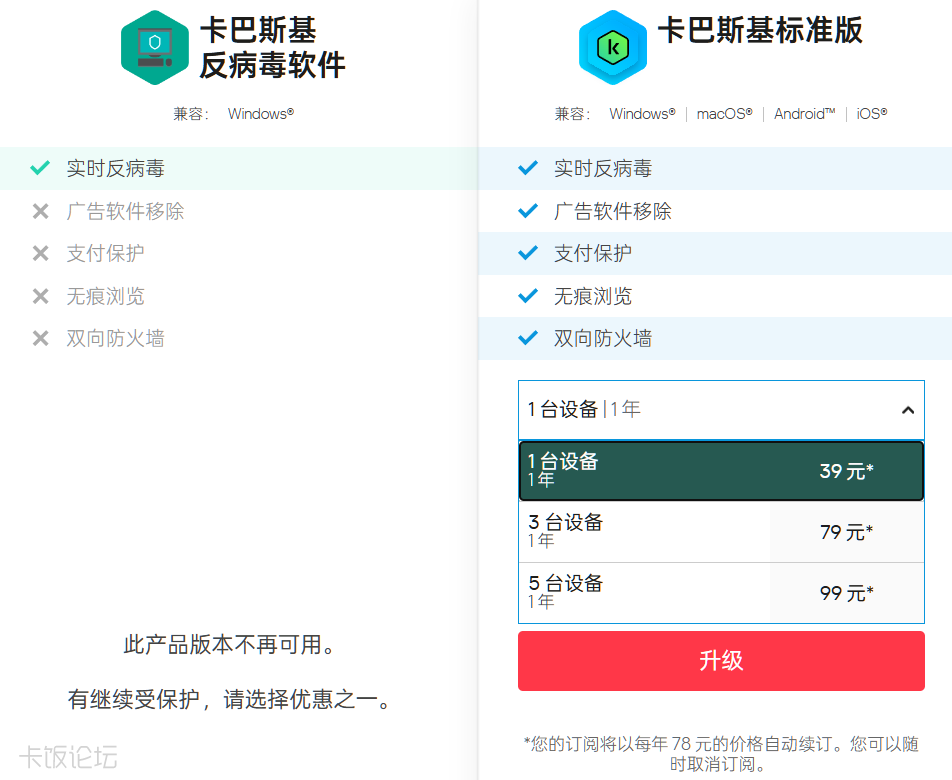Click the grayed 广告软件移除 feature text
The image size is (952, 780).
click(126, 211)
